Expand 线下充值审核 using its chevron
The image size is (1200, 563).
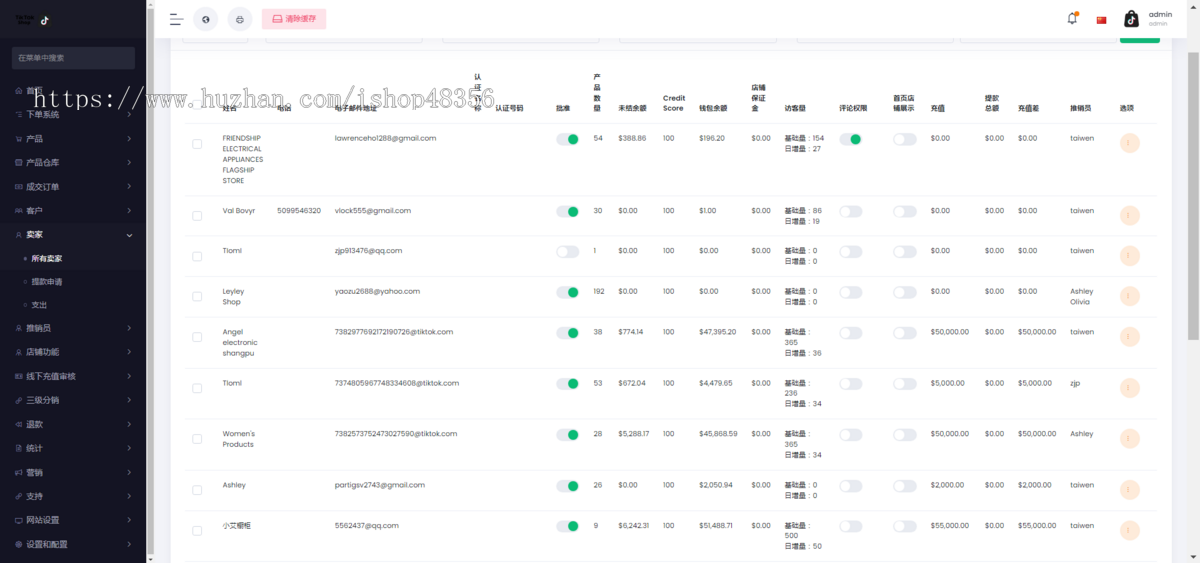(129, 376)
